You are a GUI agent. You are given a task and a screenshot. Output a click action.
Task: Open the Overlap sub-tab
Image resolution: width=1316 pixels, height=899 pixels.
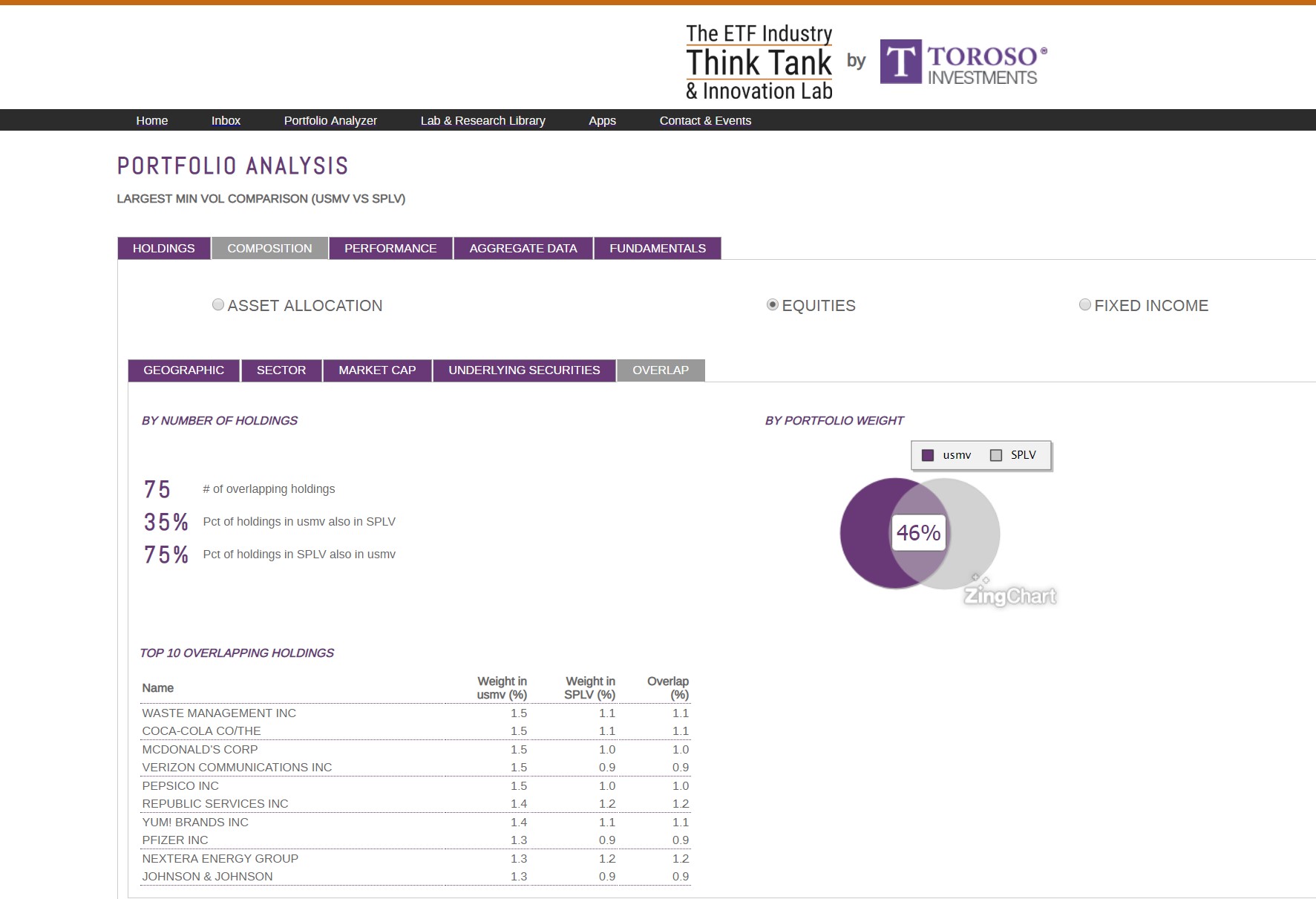click(x=661, y=370)
